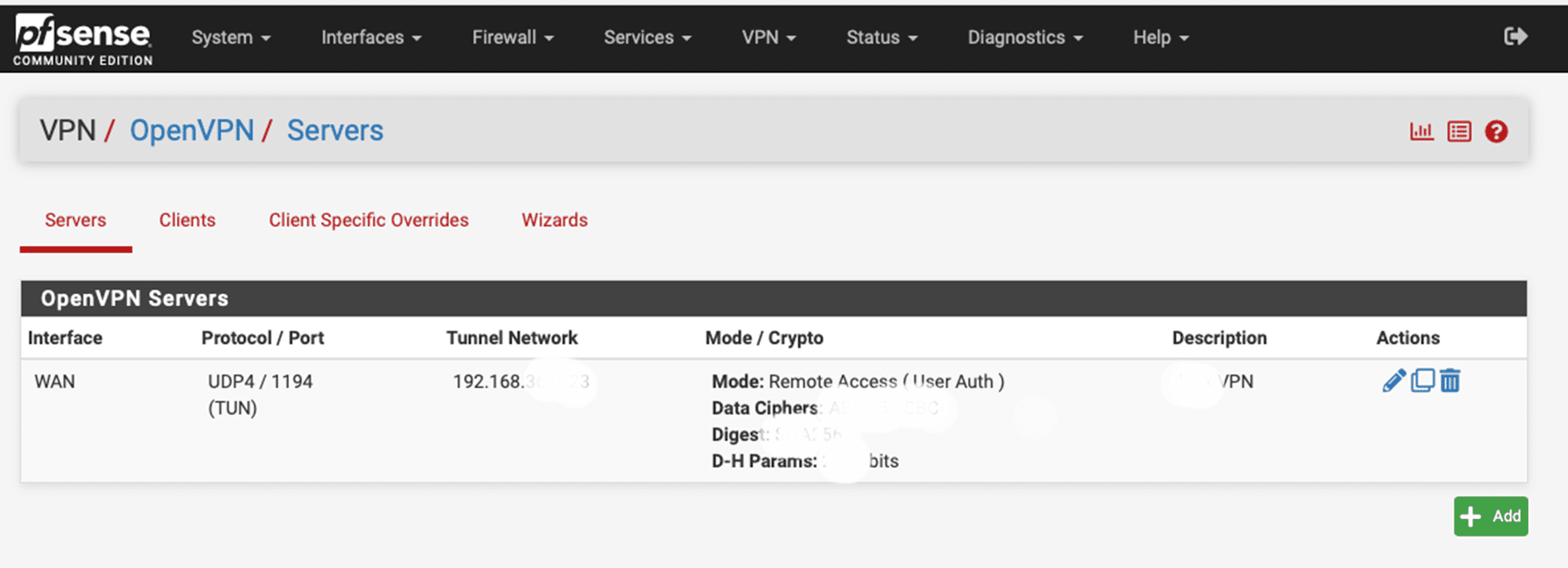Edit the WAN OpenVPN server with pencil icon

1393,381
